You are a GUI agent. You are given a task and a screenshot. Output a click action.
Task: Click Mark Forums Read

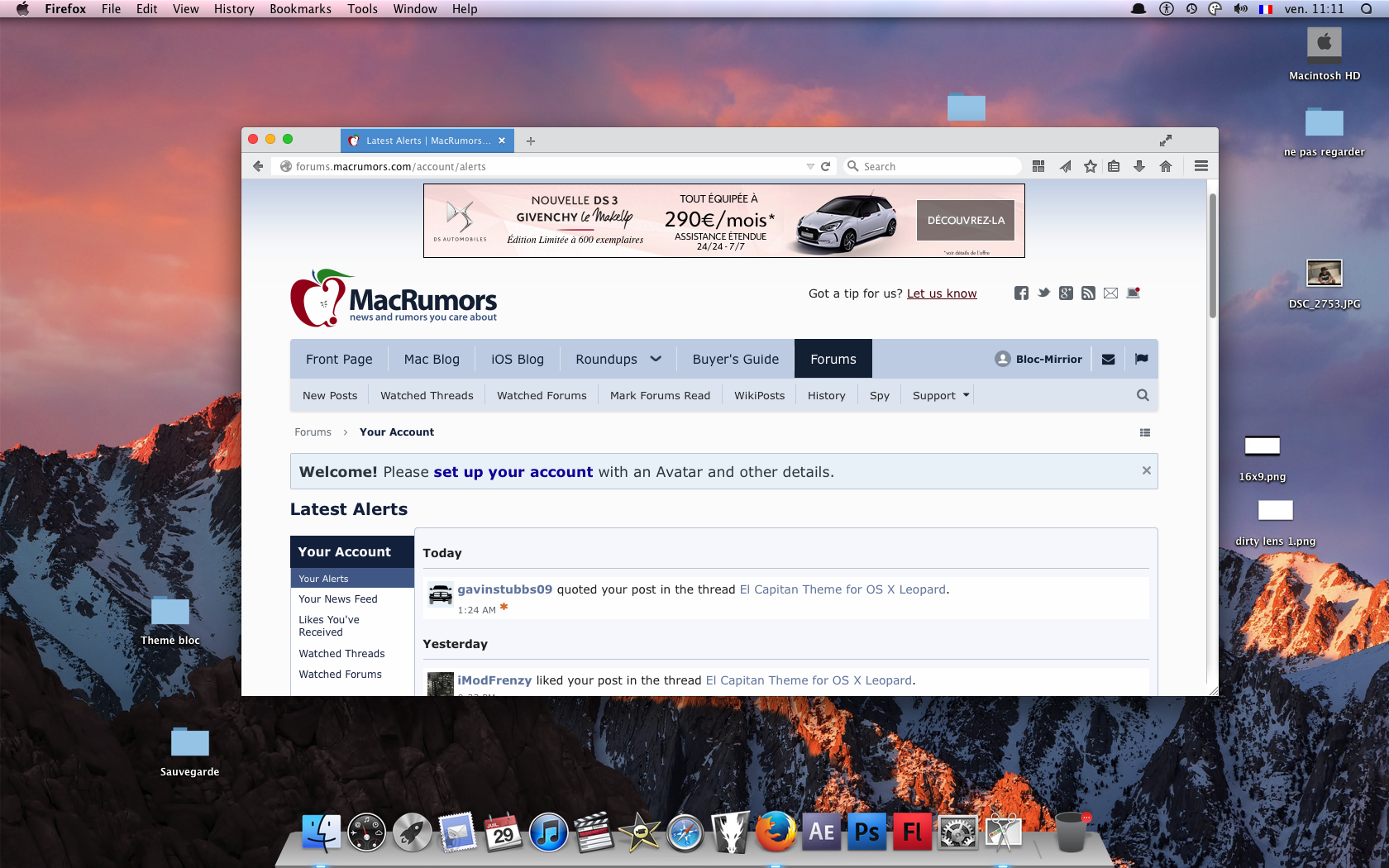[x=660, y=395]
